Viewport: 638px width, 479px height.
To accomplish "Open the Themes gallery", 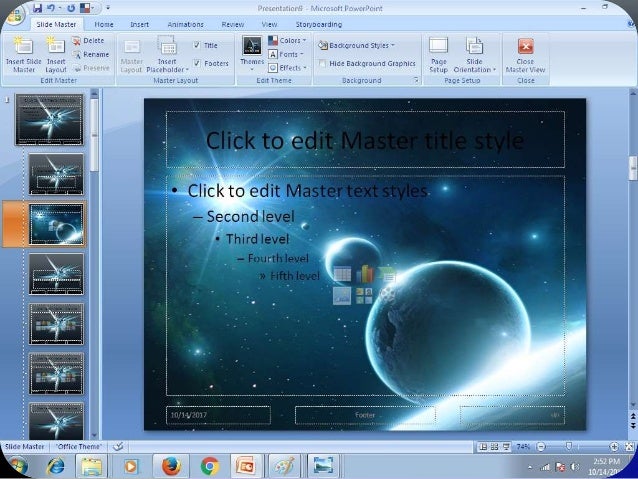I will [x=252, y=53].
